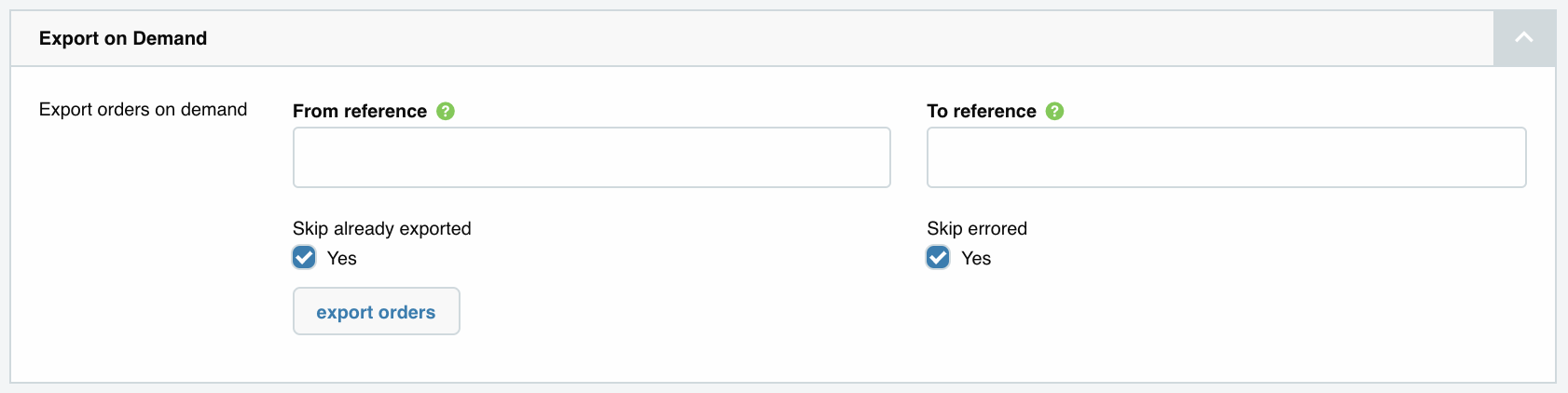The height and width of the screenshot is (393, 1568).
Task: Click the From reference input field
Action: (591, 157)
